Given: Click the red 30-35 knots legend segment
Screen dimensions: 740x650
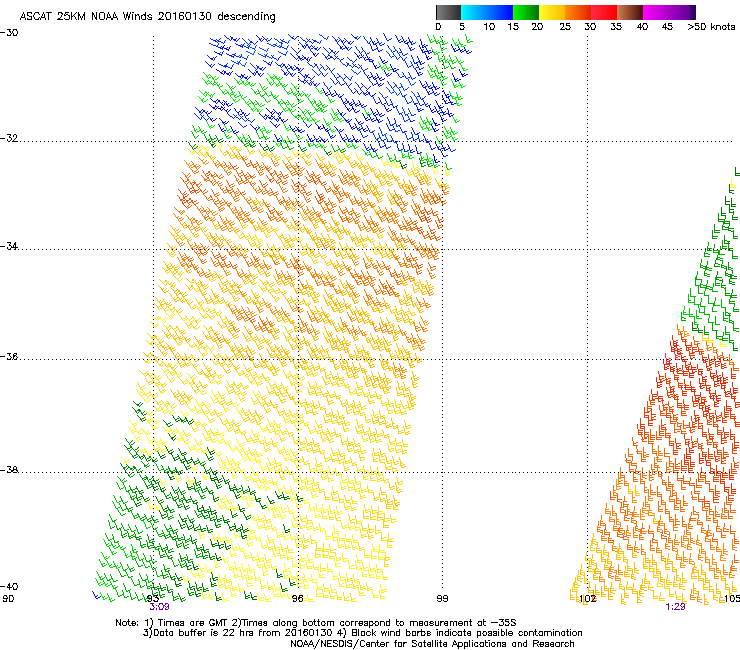Looking at the screenshot, I should click(x=604, y=12).
